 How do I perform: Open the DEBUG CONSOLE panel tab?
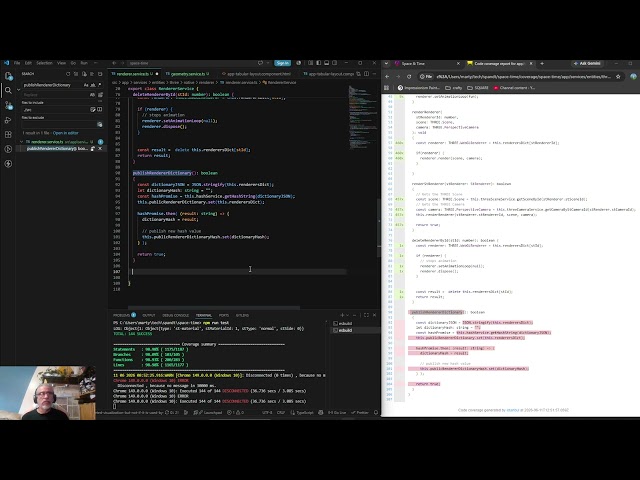[176, 316]
